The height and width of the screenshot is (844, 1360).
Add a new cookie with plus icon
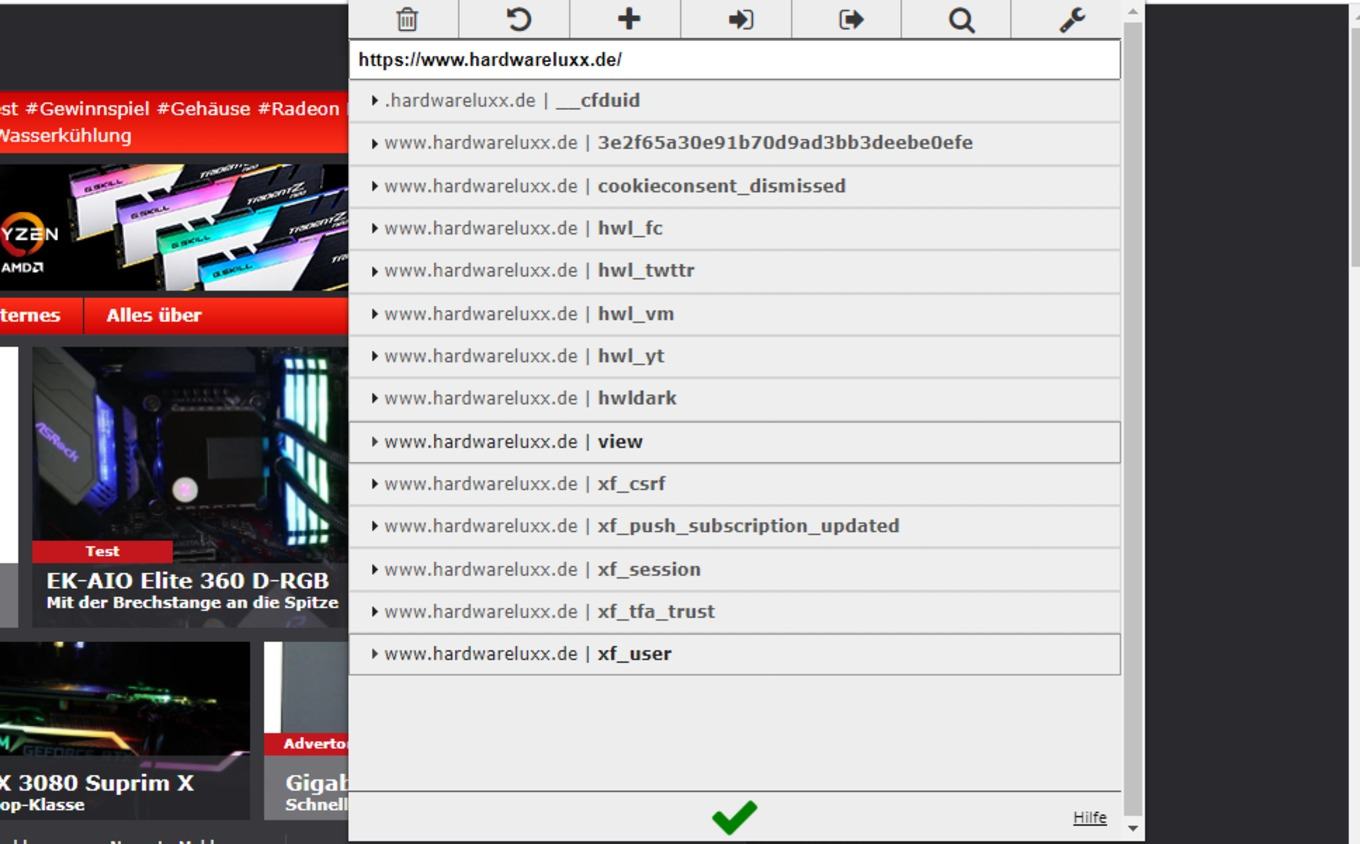tap(629, 19)
